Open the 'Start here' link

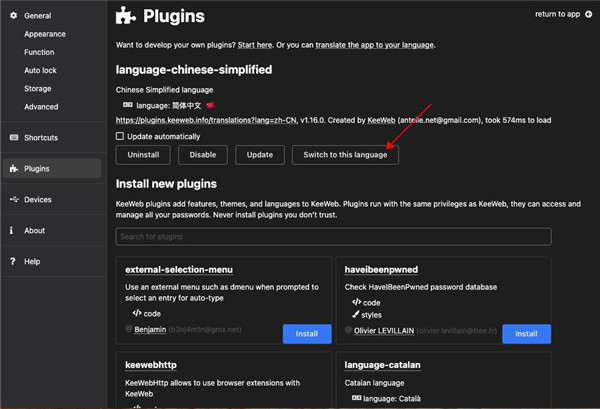(x=255, y=45)
